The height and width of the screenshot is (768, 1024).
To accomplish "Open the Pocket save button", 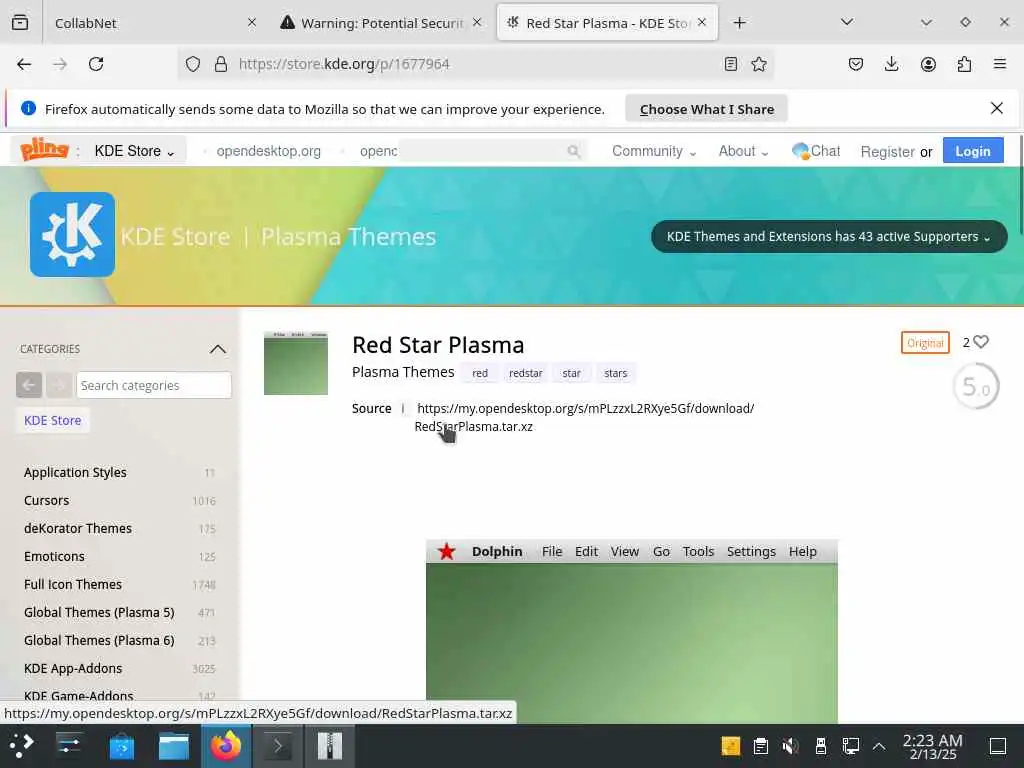I will 856,64.
